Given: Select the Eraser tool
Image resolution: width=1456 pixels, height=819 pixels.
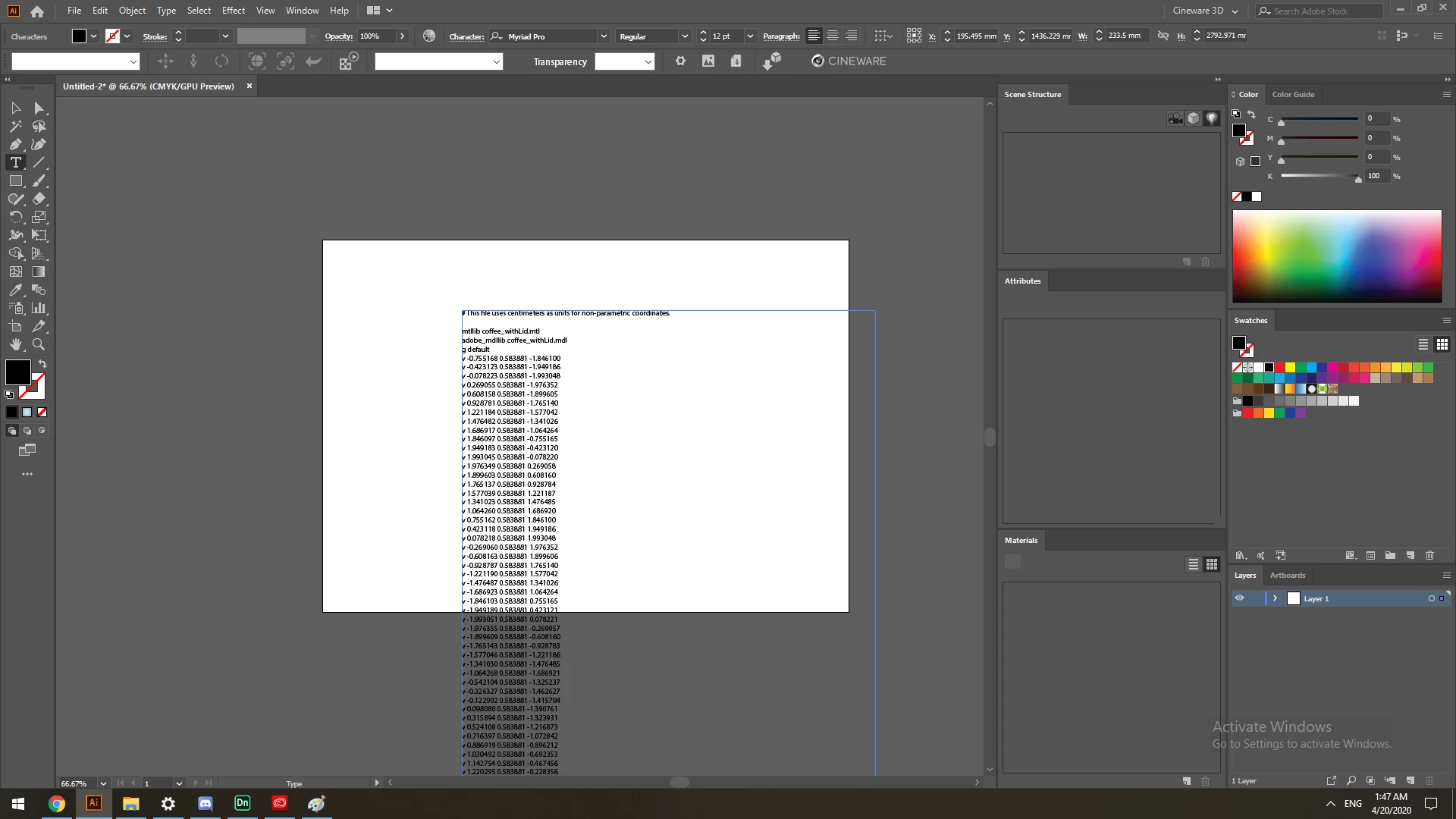Looking at the screenshot, I should [39, 199].
